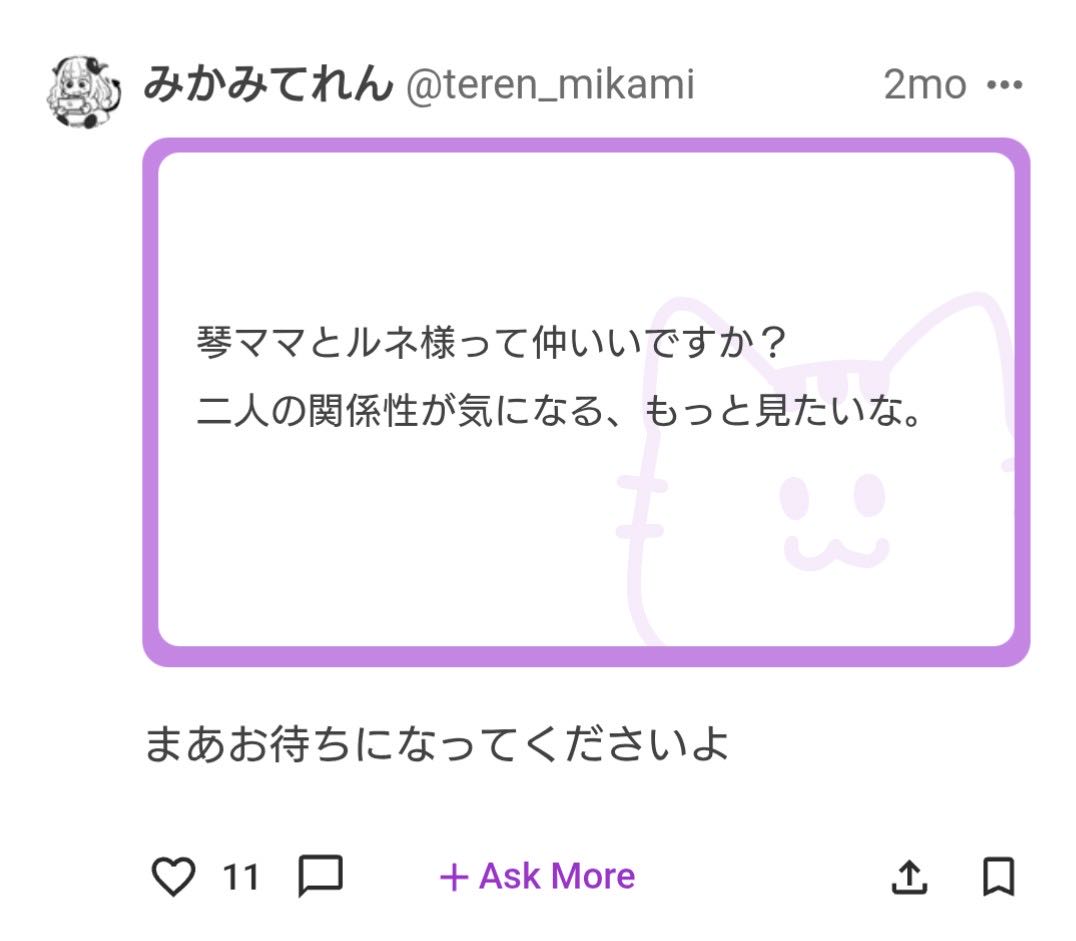Click the cat illustration's whiskers
Image resolution: width=1076 pixels, height=941 pixels.
[642, 508]
